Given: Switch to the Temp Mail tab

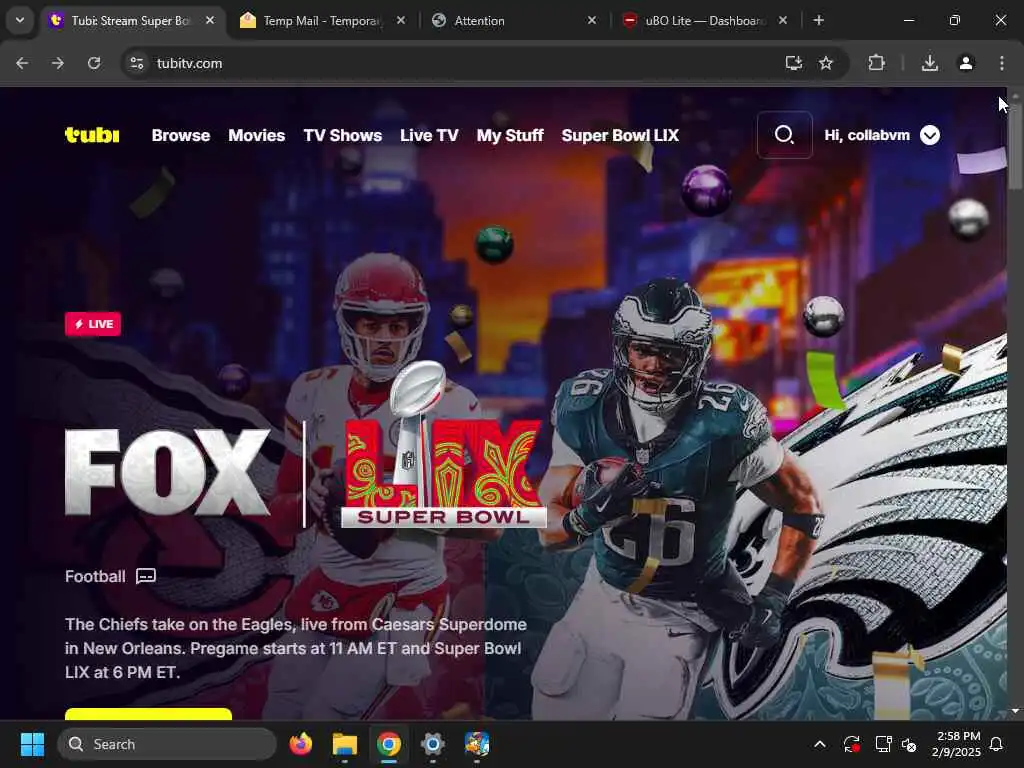Looking at the screenshot, I should click(320, 21).
